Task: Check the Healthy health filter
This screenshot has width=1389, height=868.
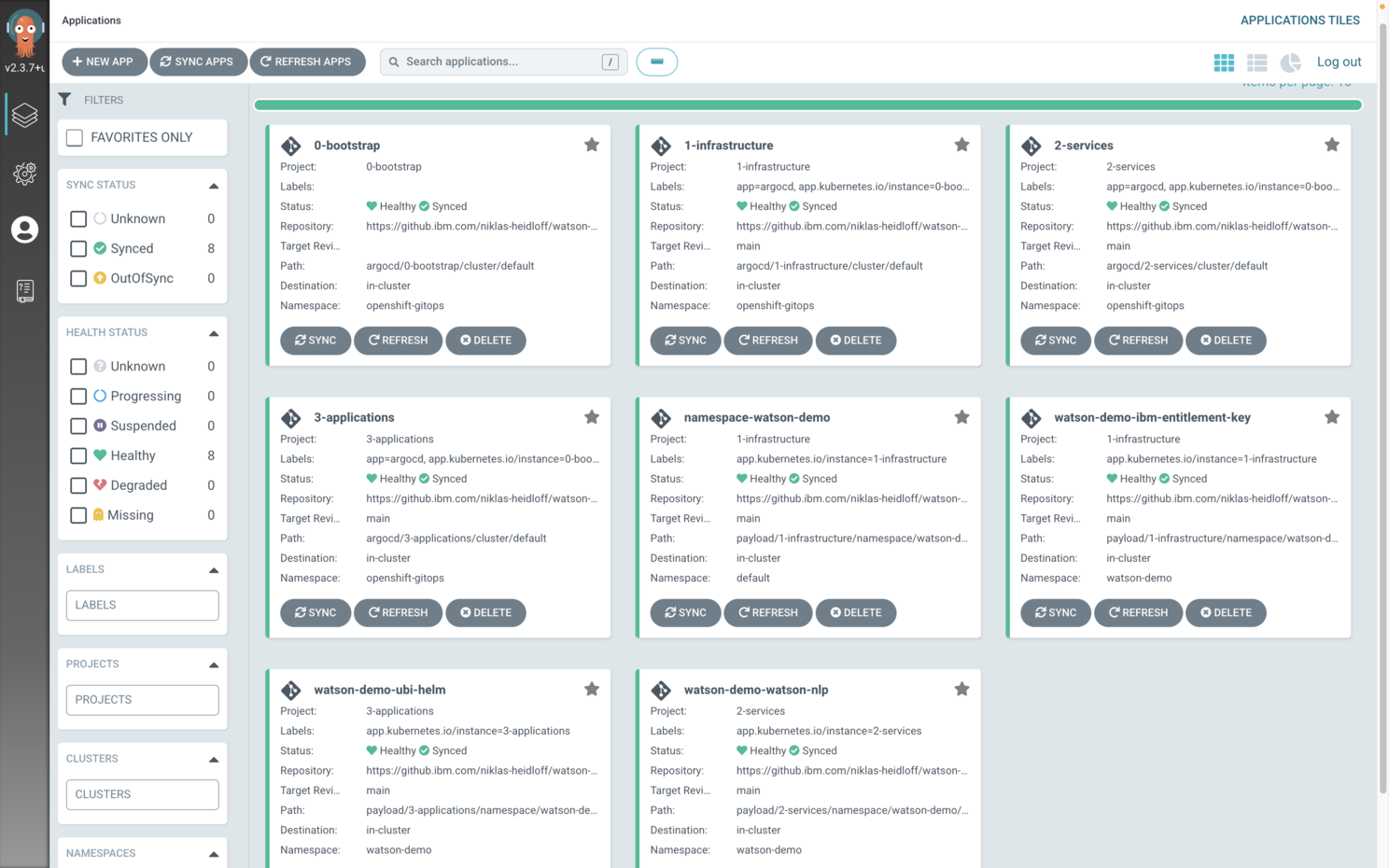Action: coord(78,455)
